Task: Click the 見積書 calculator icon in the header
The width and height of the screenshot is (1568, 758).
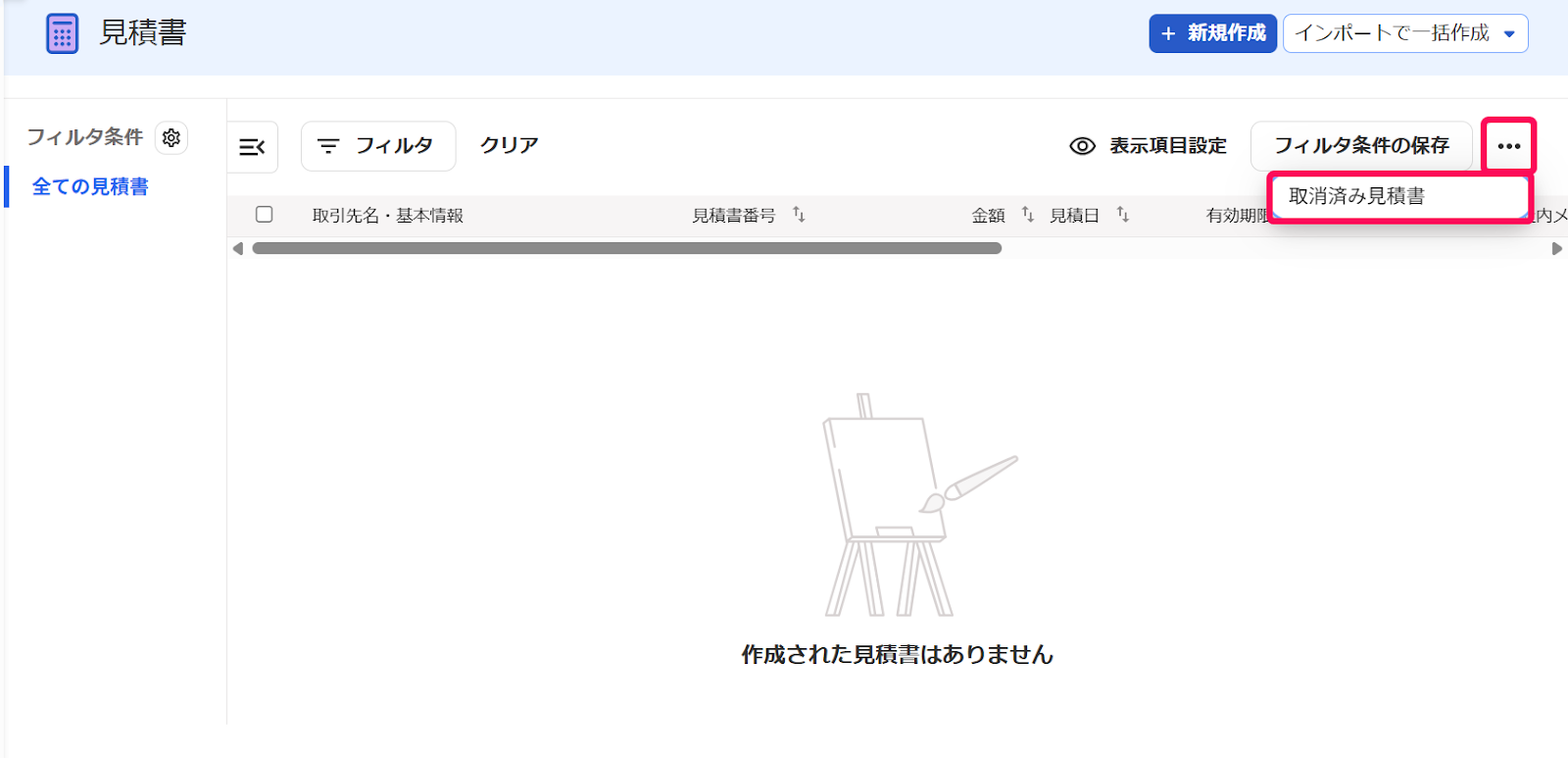Action: click(62, 34)
